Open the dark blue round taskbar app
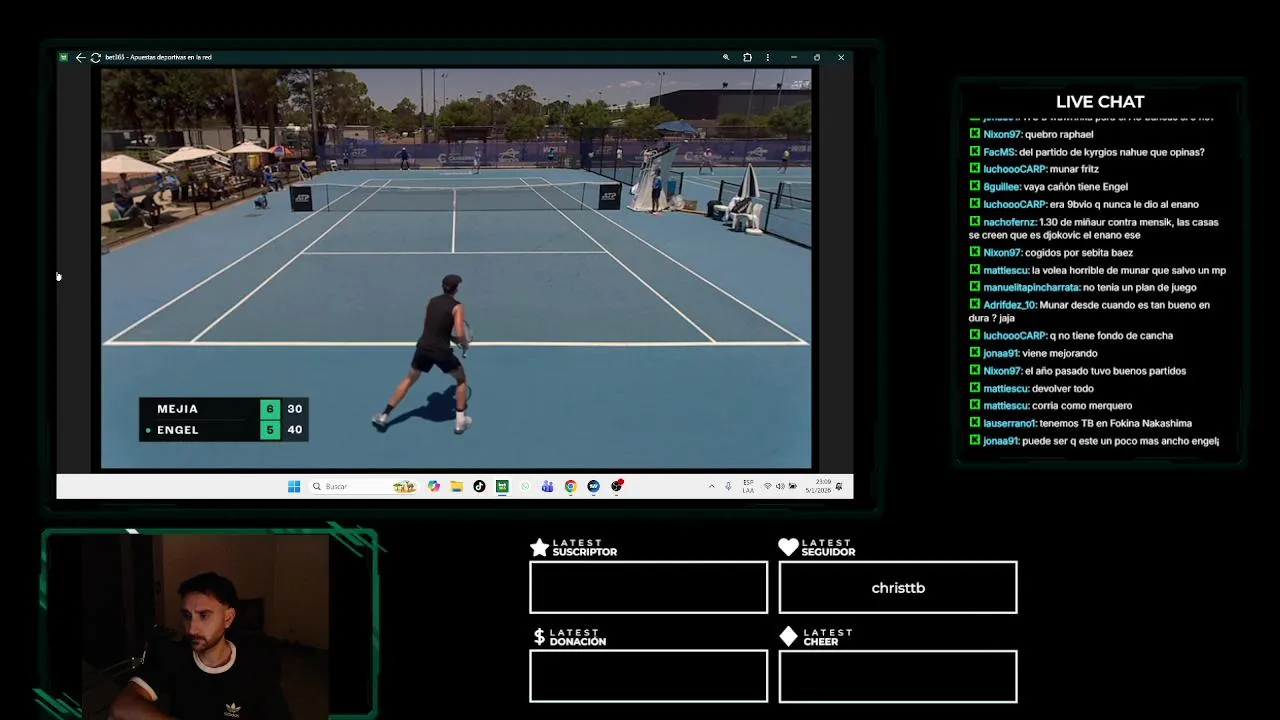 click(593, 486)
